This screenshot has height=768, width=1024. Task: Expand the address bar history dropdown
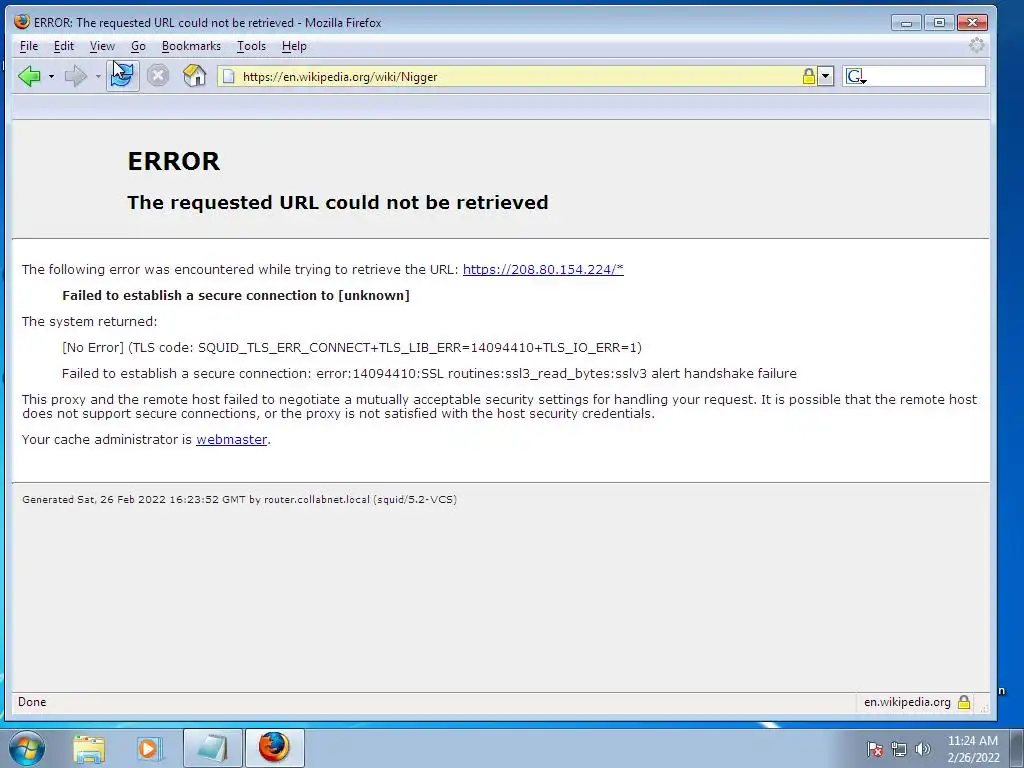(x=825, y=76)
